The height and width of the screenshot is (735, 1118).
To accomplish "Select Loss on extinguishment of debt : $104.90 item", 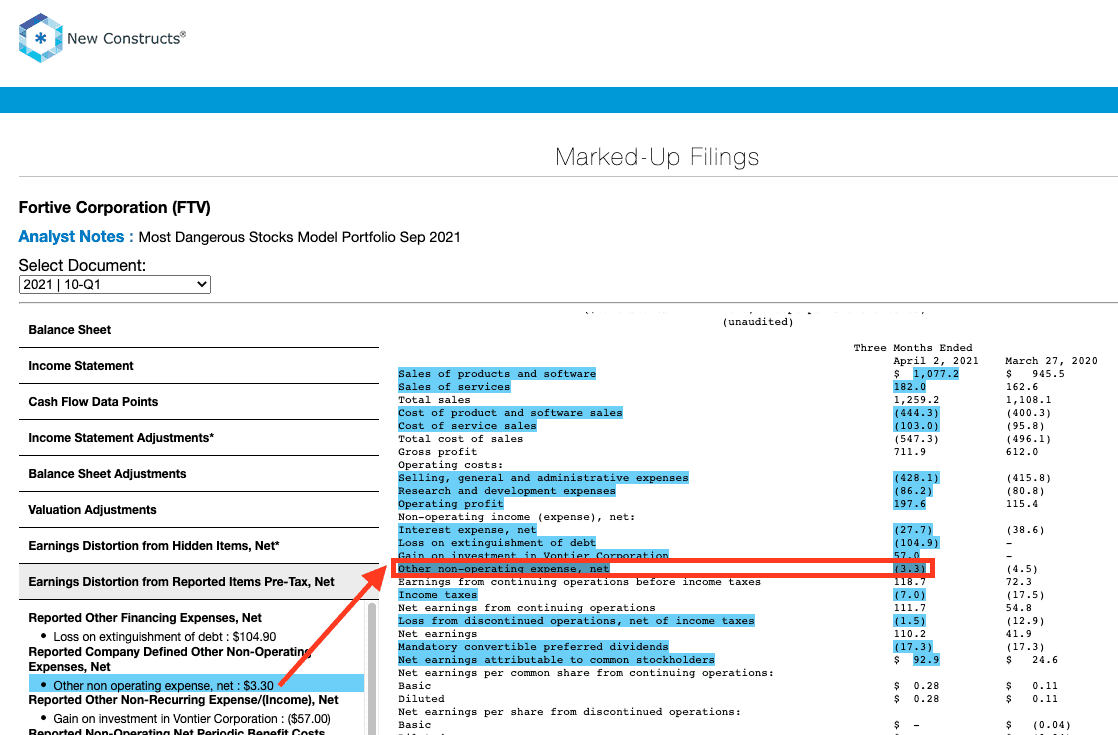I will (x=165, y=637).
